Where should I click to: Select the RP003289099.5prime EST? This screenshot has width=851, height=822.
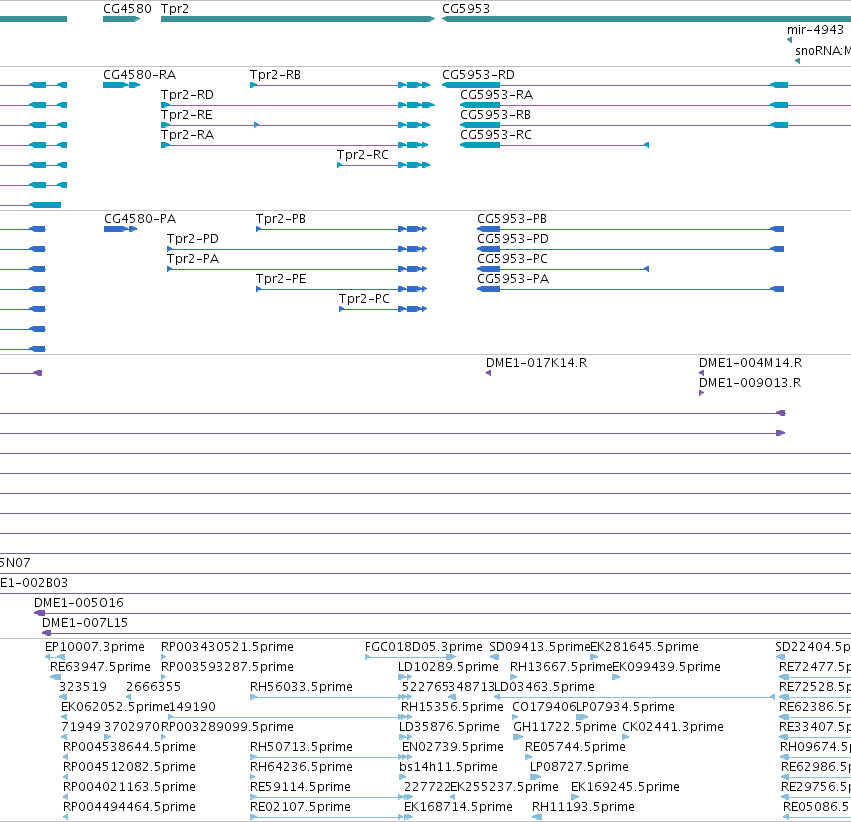[x=164, y=737]
